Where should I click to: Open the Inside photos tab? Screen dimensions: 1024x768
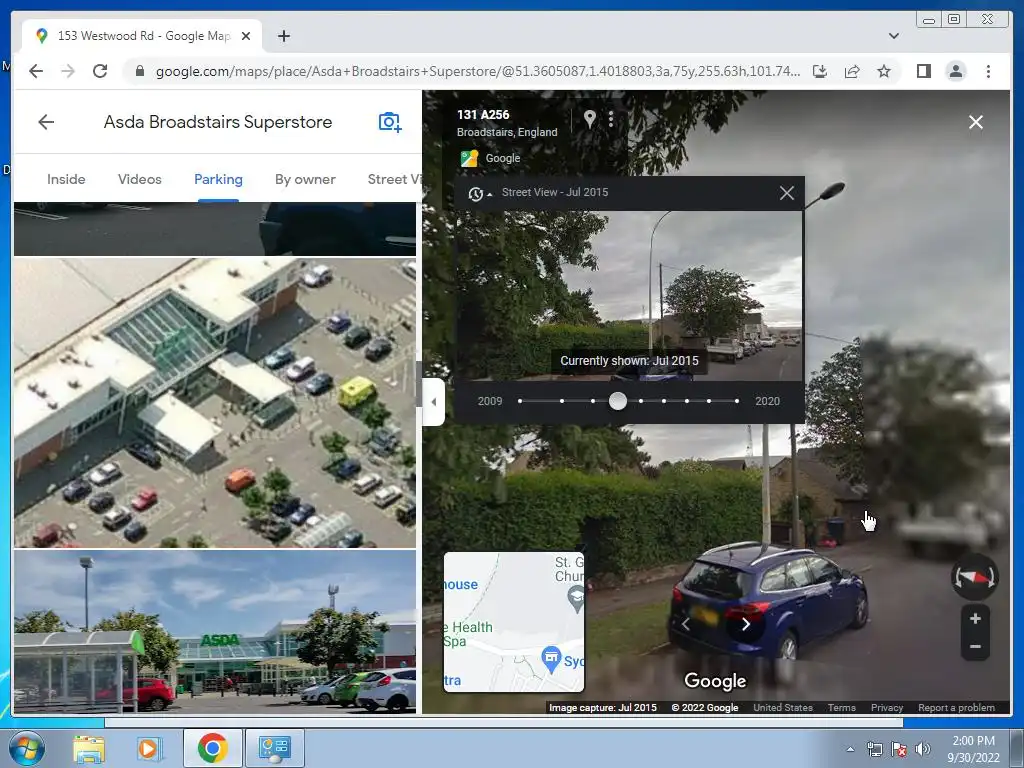click(x=66, y=179)
